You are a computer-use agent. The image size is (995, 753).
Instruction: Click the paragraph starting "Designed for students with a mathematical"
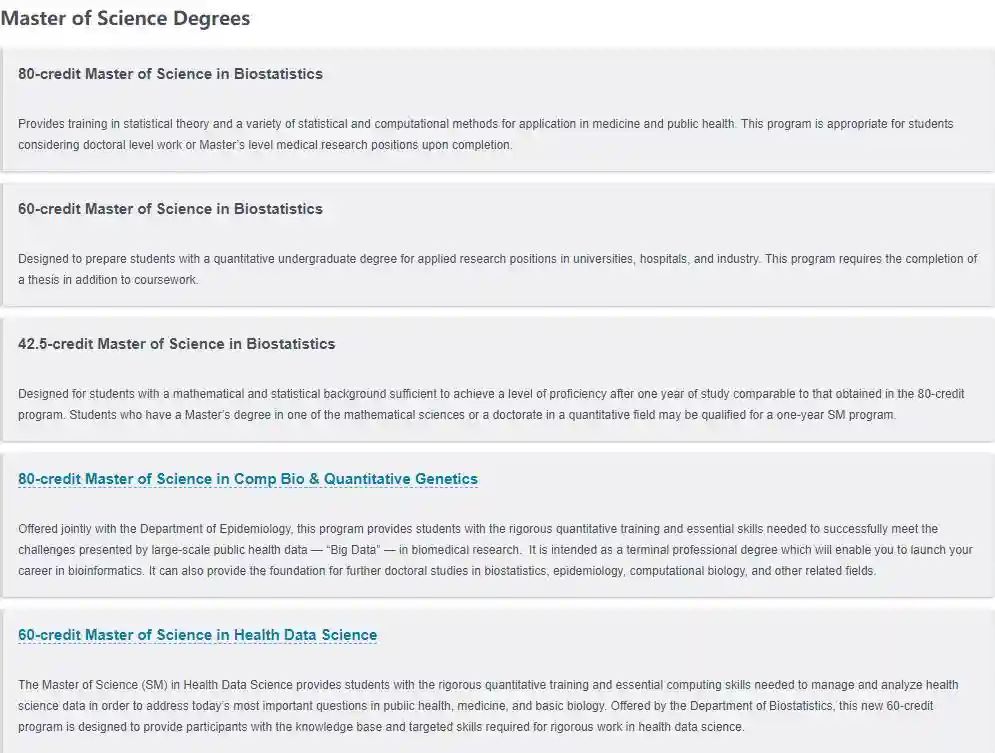tap(490, 404)
